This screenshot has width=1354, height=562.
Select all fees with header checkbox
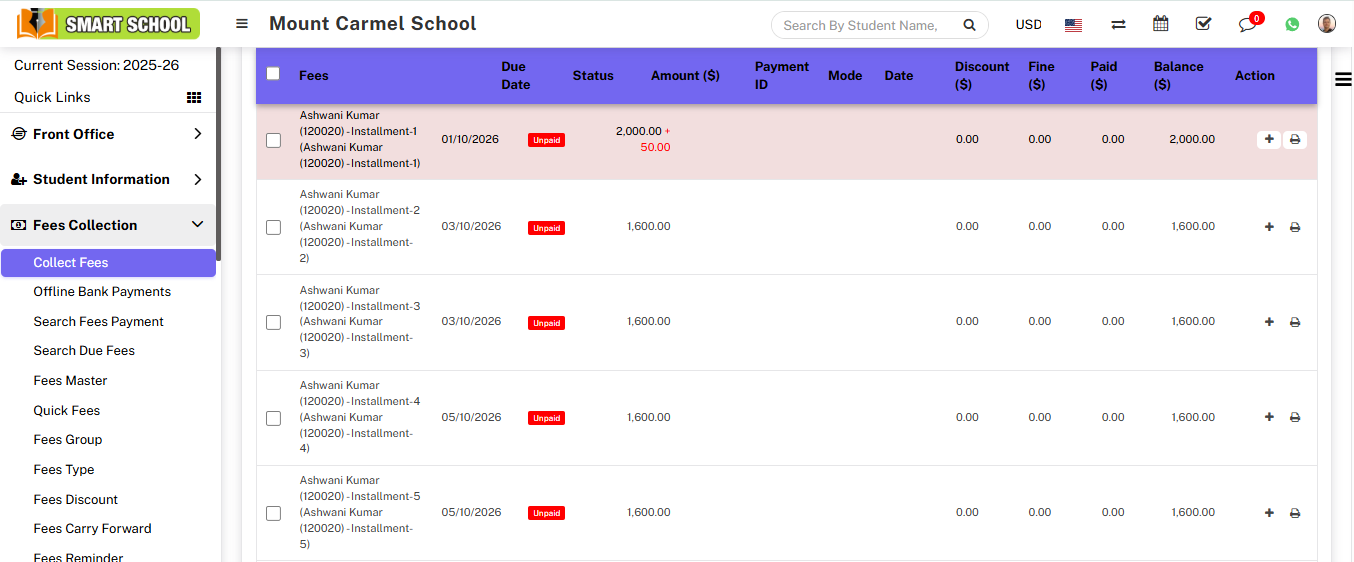[273, 74]
